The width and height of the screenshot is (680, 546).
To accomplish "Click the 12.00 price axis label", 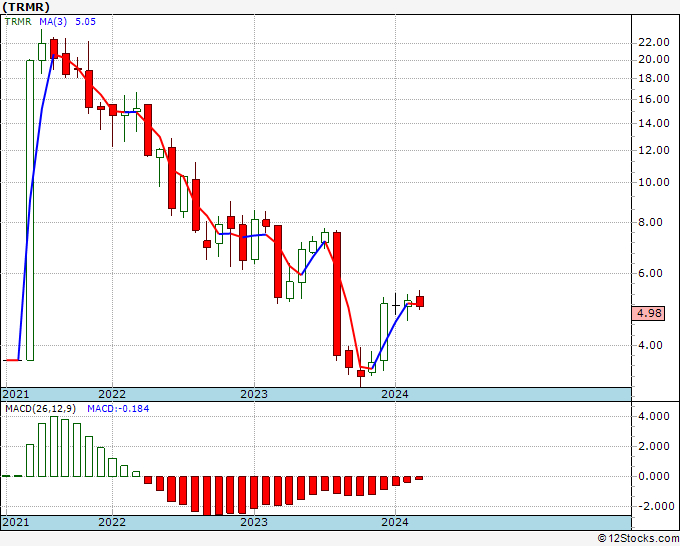I will (x=654, y=150).
